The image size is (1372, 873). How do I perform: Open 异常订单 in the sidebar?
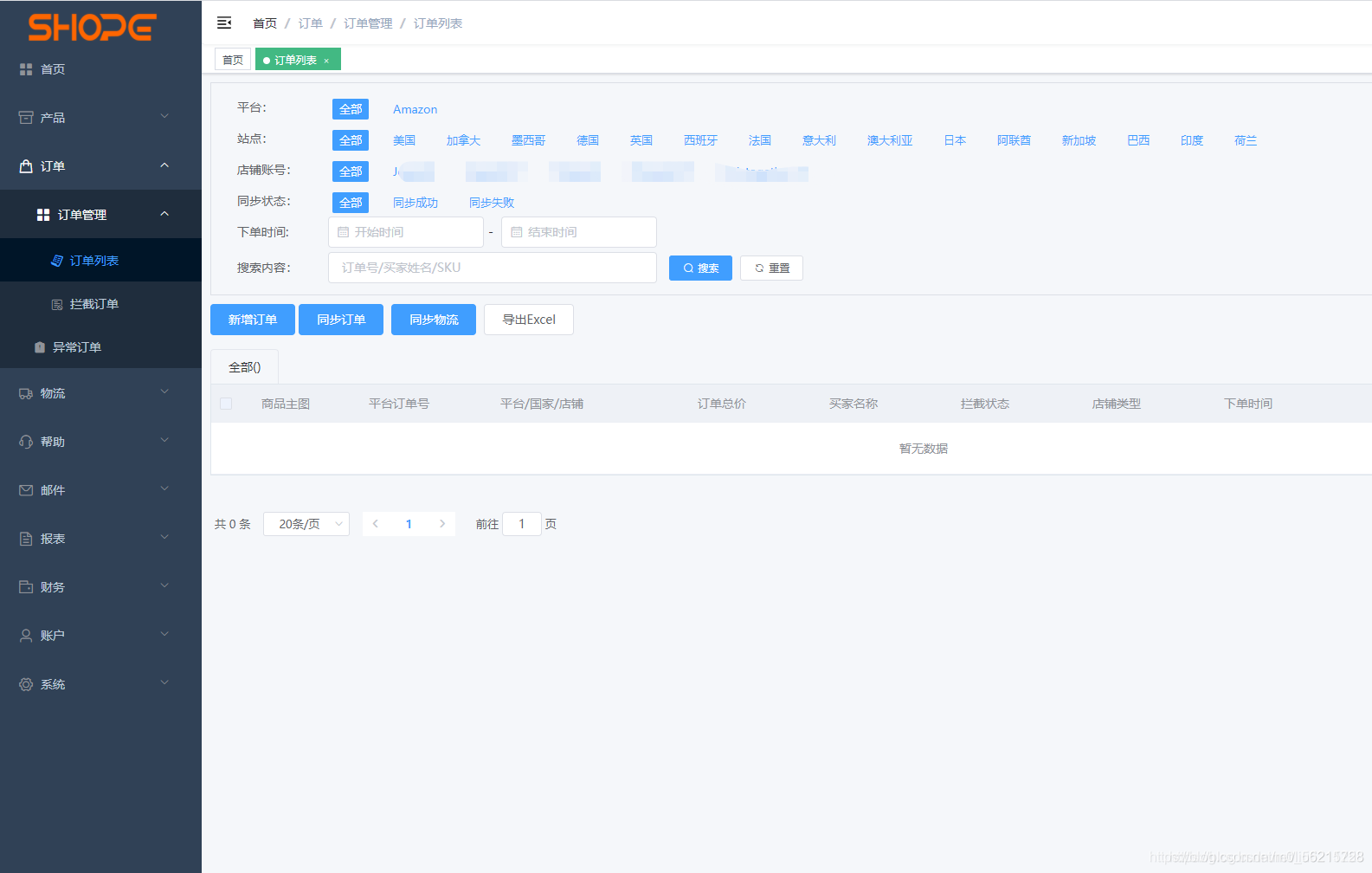(x=100, y=347)
